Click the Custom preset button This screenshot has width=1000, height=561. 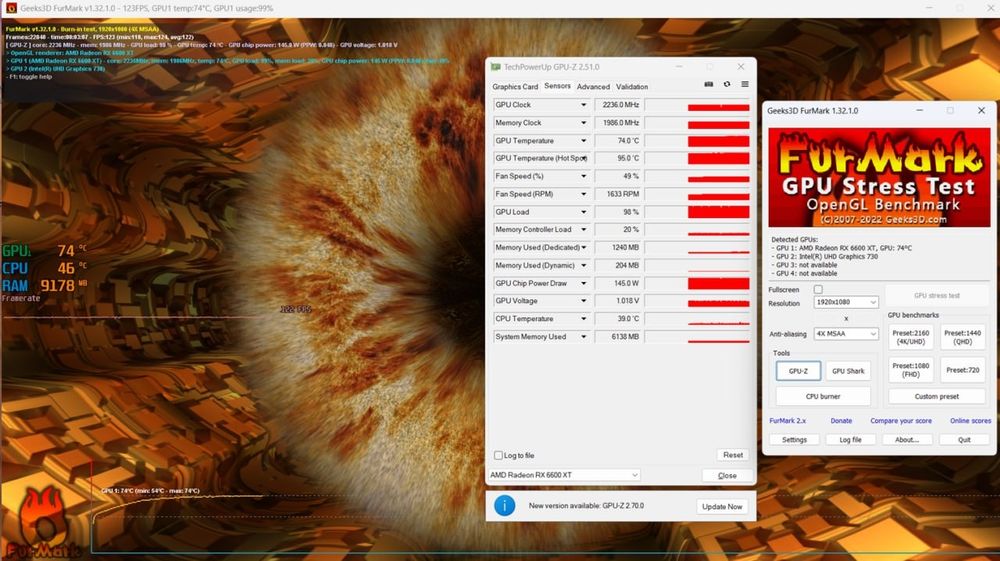(936, 397)
